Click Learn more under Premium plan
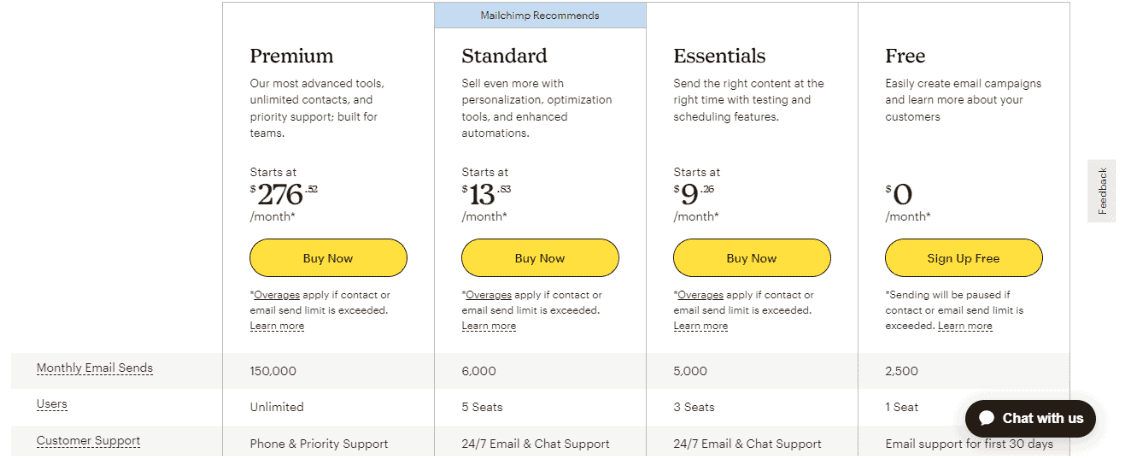Image resolution: width=1122 pixels, height=462 pixels. [x=277, y=326]
